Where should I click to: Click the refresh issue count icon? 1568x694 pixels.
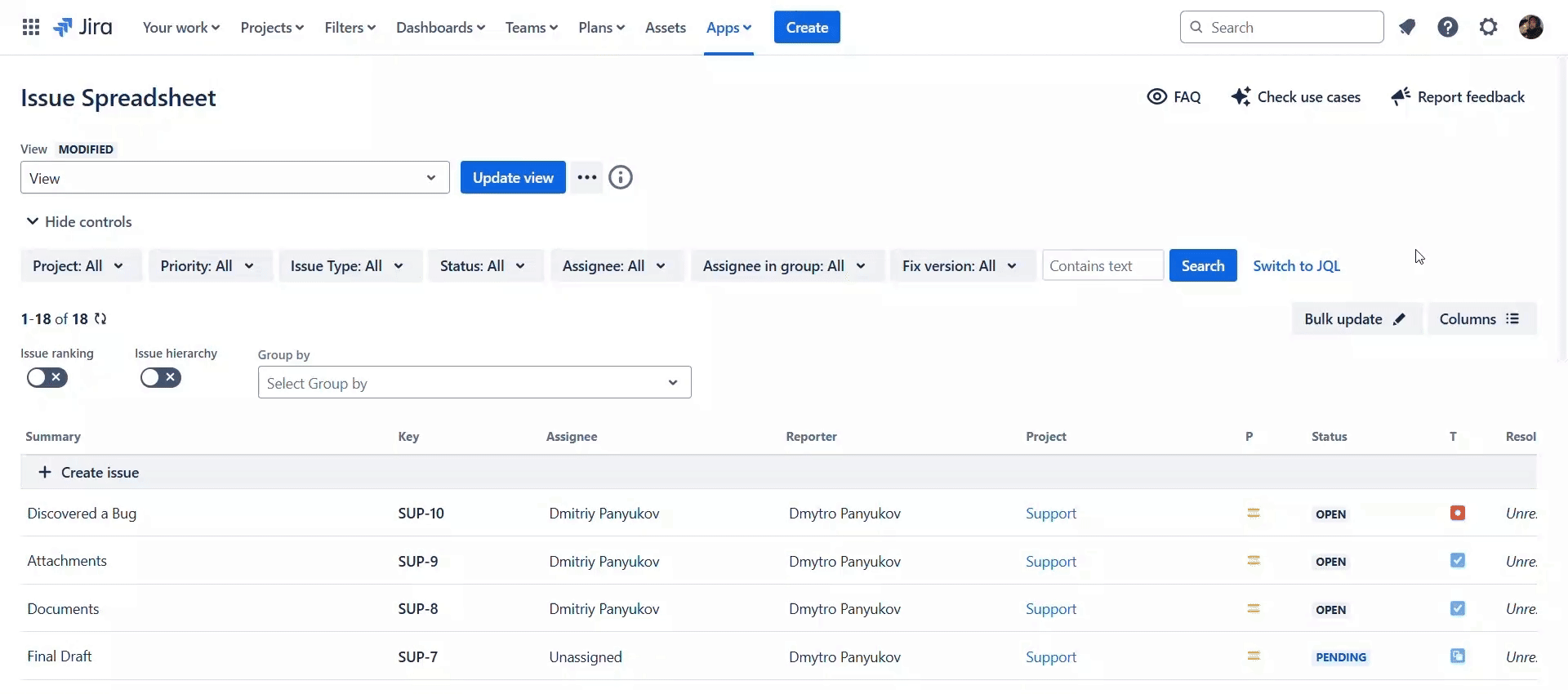[100, 319]
